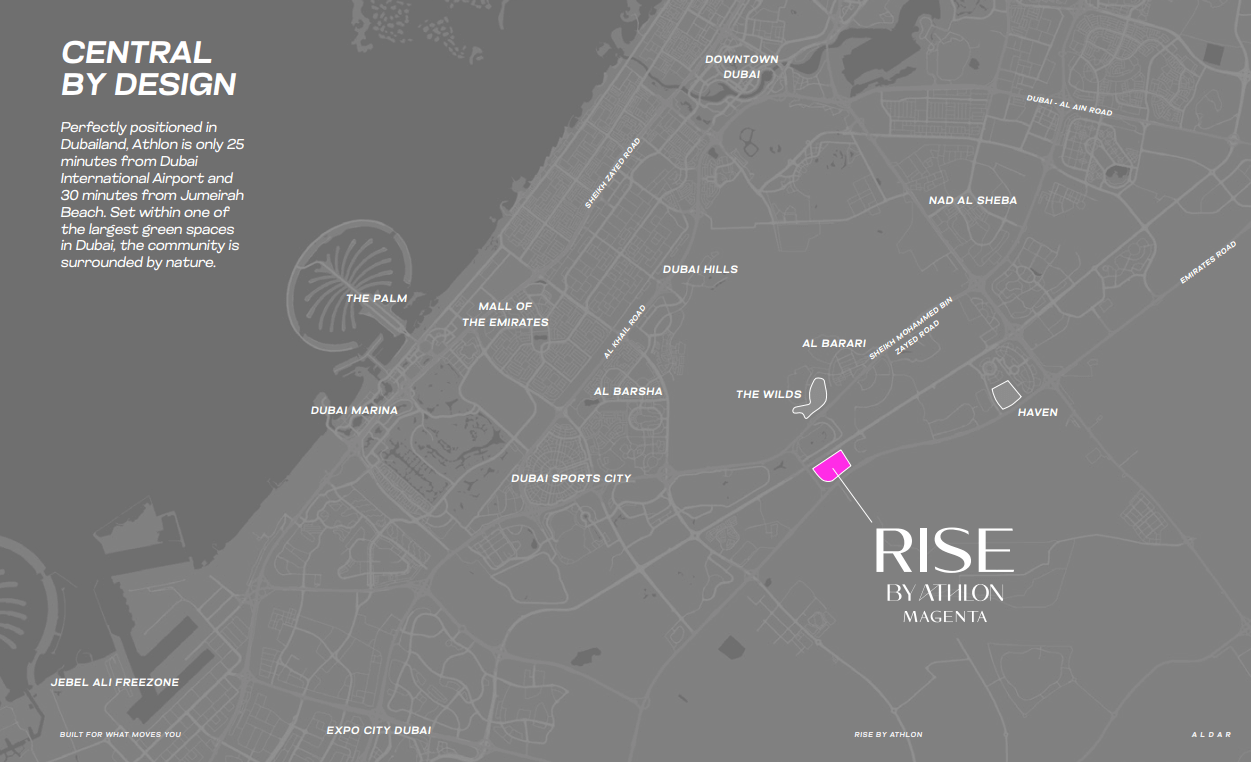This screenshot has width=1251, height=762.
Task: Select the RISE by Athlon Magenta logo
Action: click(944, 574)
